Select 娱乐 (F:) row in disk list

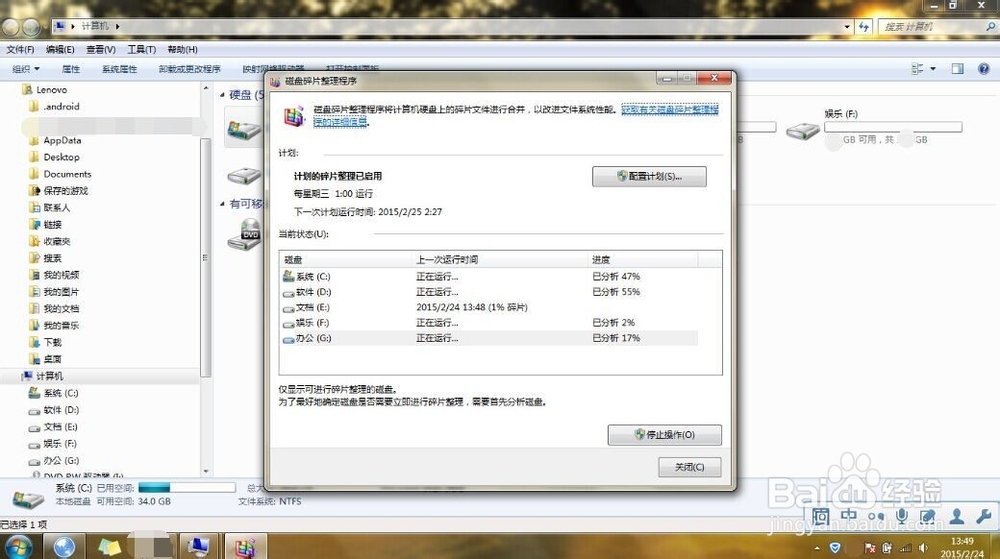[490, 323]
